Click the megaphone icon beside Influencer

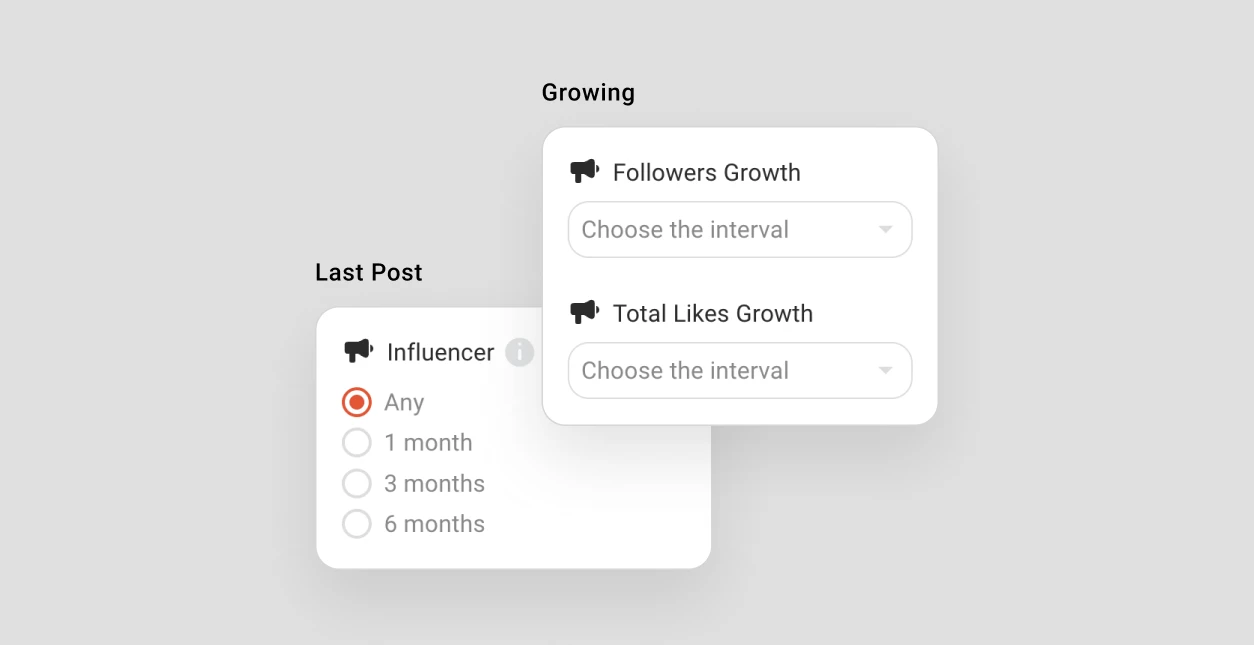(x=358, y=351)
